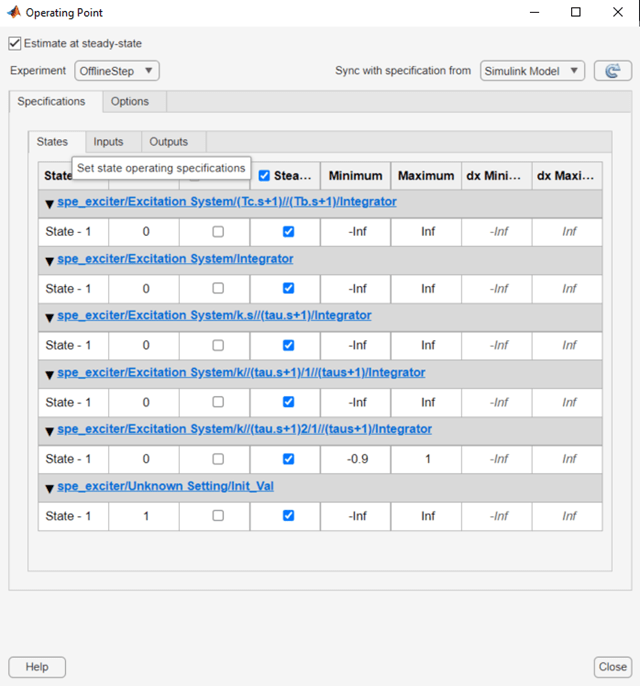This screenshot has width=640, height=686.
Task: Open the k.s//(tau.s+1)/Integrator link
Action: 214,315
